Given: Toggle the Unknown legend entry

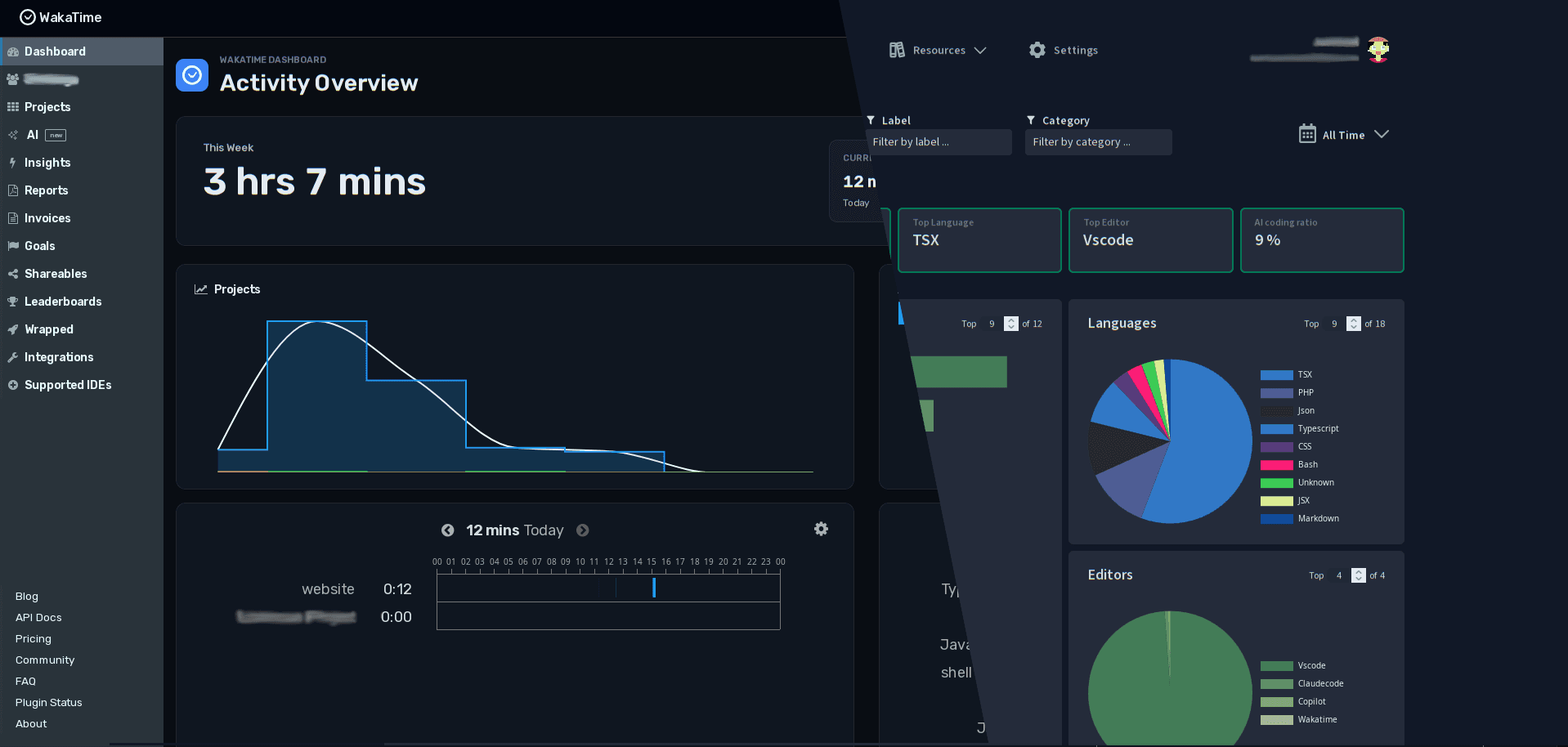Looking at the screenshot, I should [x=1297, y=483].
